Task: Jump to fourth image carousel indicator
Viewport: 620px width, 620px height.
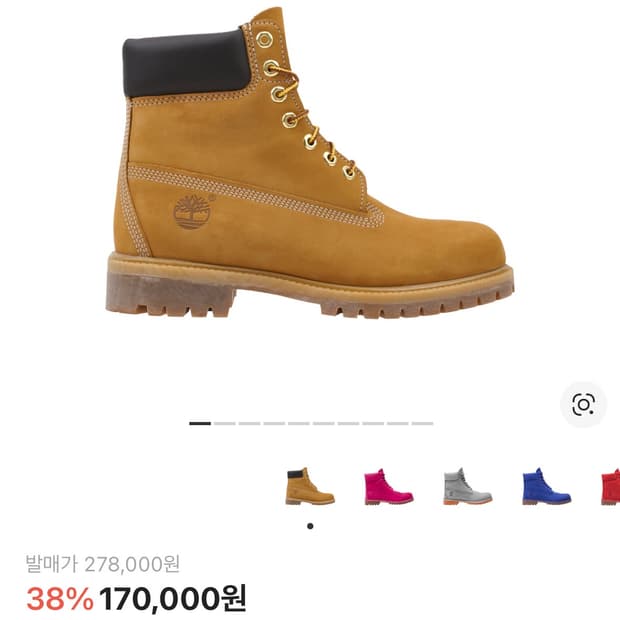Action: click(x=274, y=423)
